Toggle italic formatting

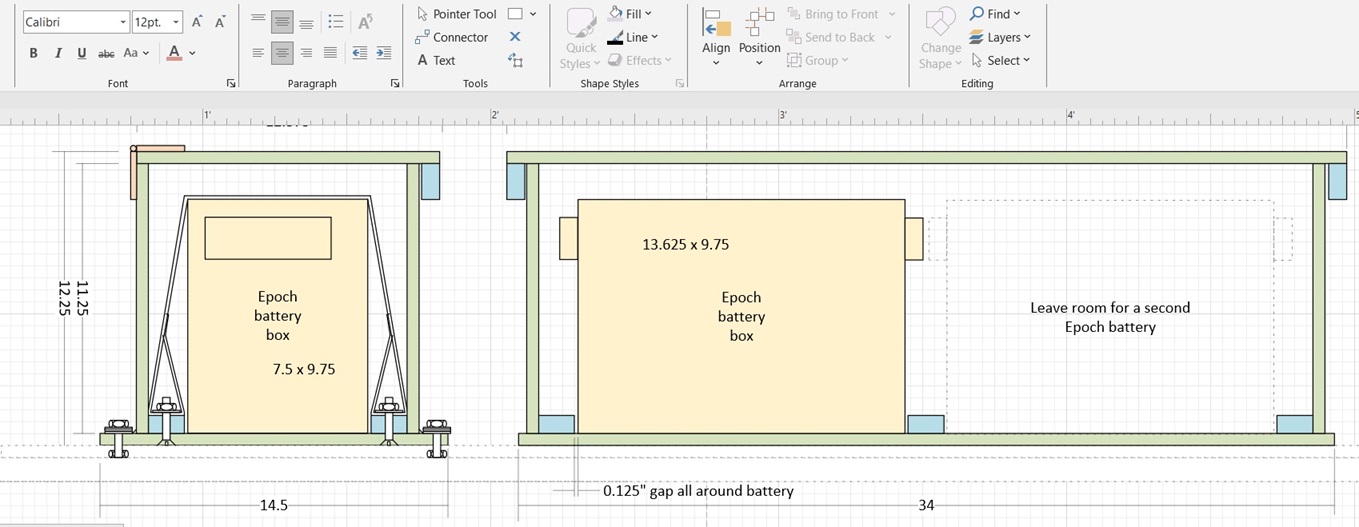[x=58, y=53]
